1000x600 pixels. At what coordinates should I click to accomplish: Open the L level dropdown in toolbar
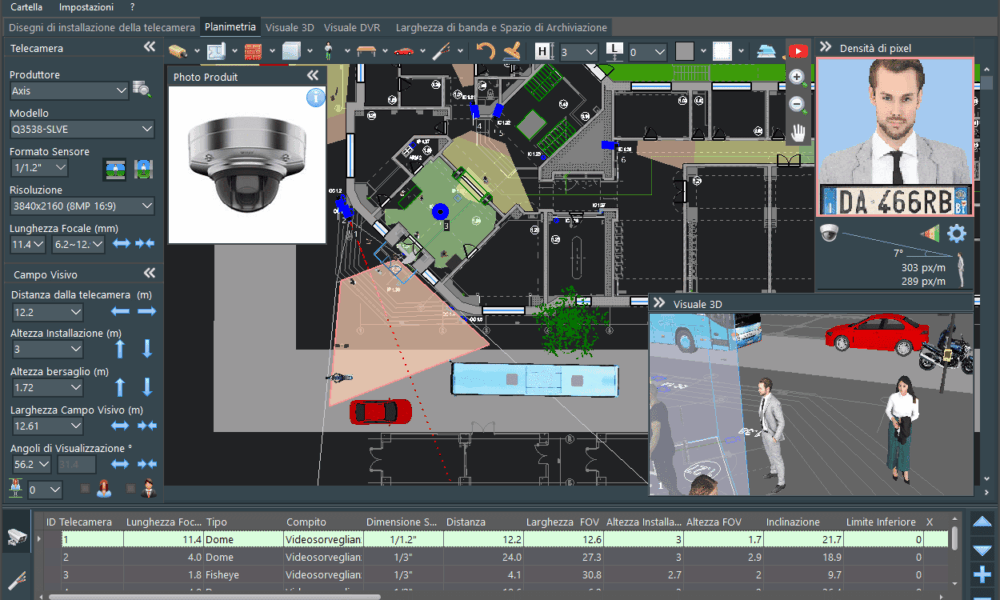[x=648, y=52]
